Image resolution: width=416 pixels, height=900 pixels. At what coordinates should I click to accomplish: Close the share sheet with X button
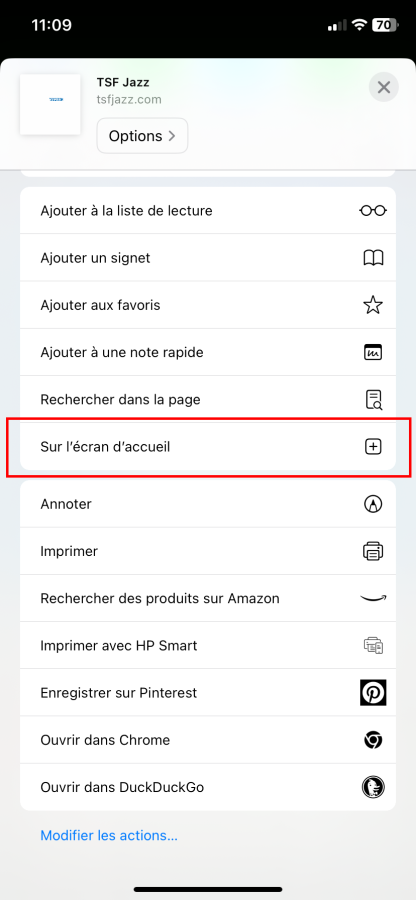coord(384,88)
